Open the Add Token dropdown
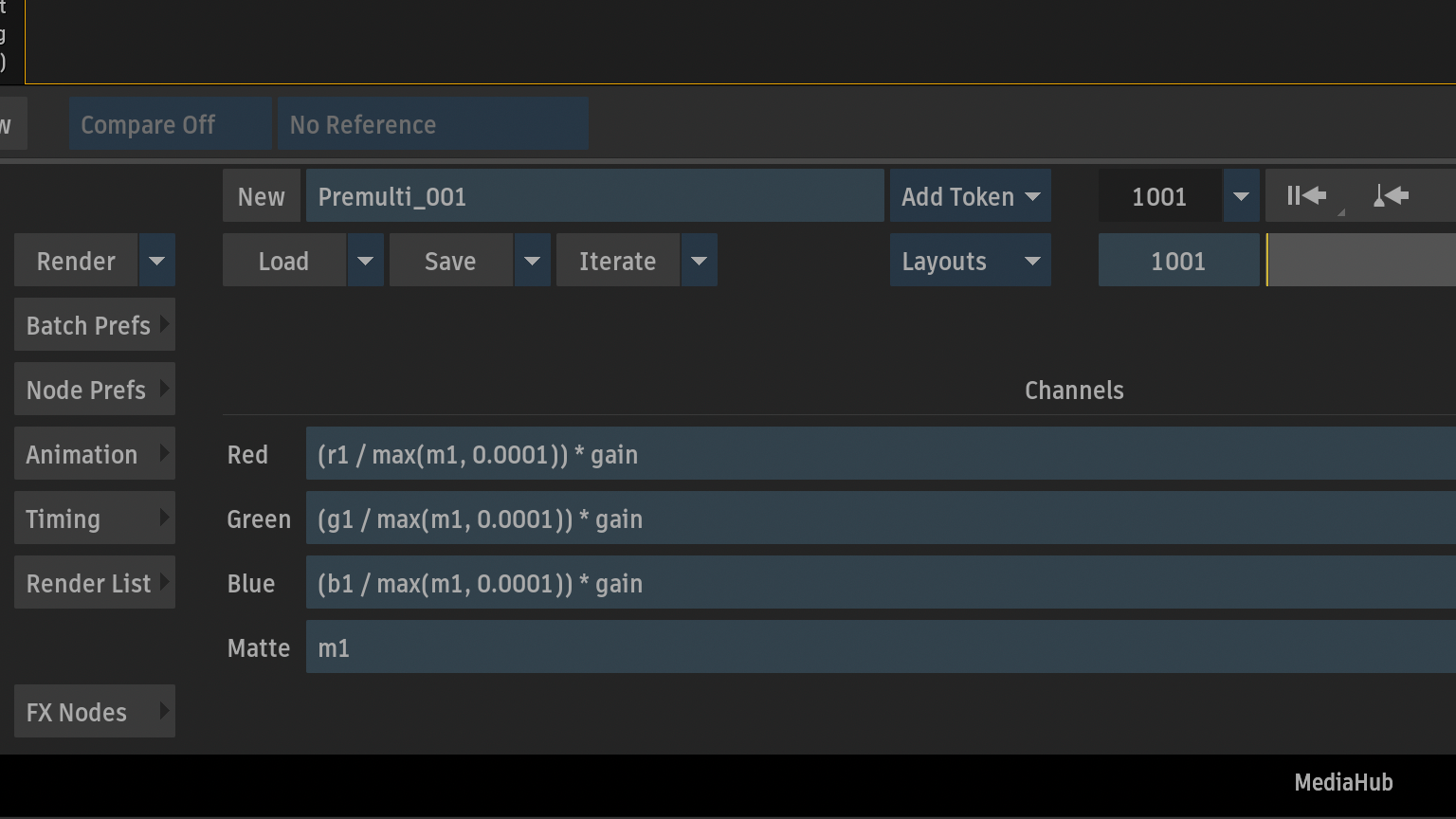 pos(971,196)
